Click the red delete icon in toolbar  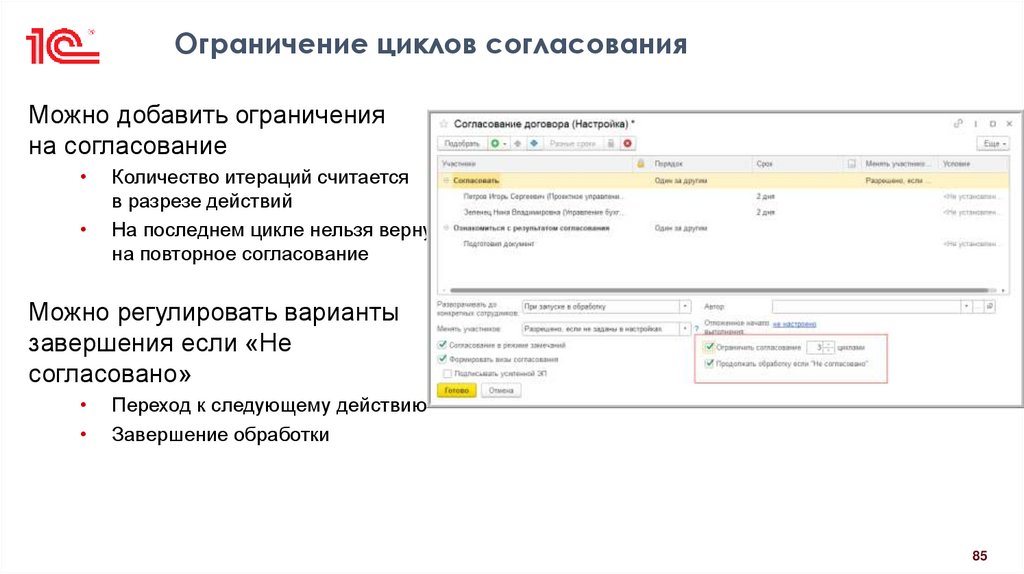point(628,144)
